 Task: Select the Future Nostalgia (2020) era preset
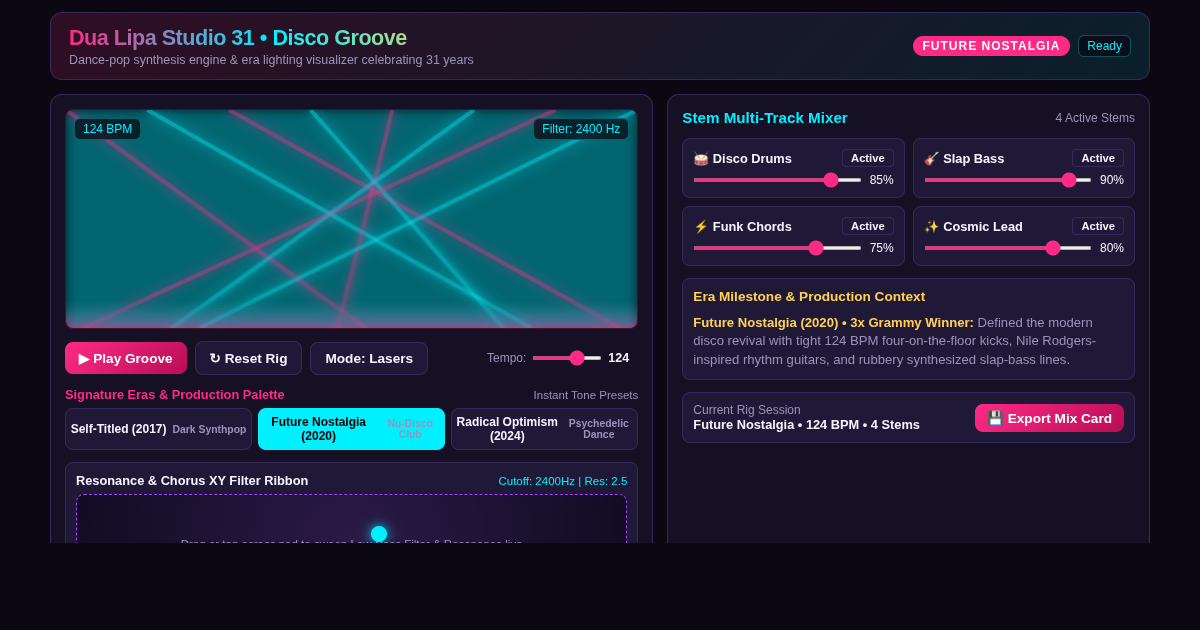pos(351,429)
